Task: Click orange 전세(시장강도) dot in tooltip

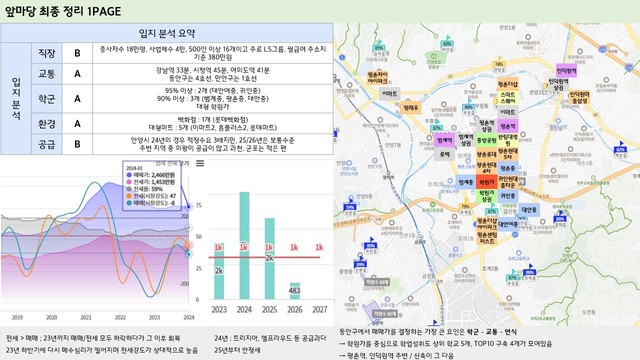Action: 129,196
